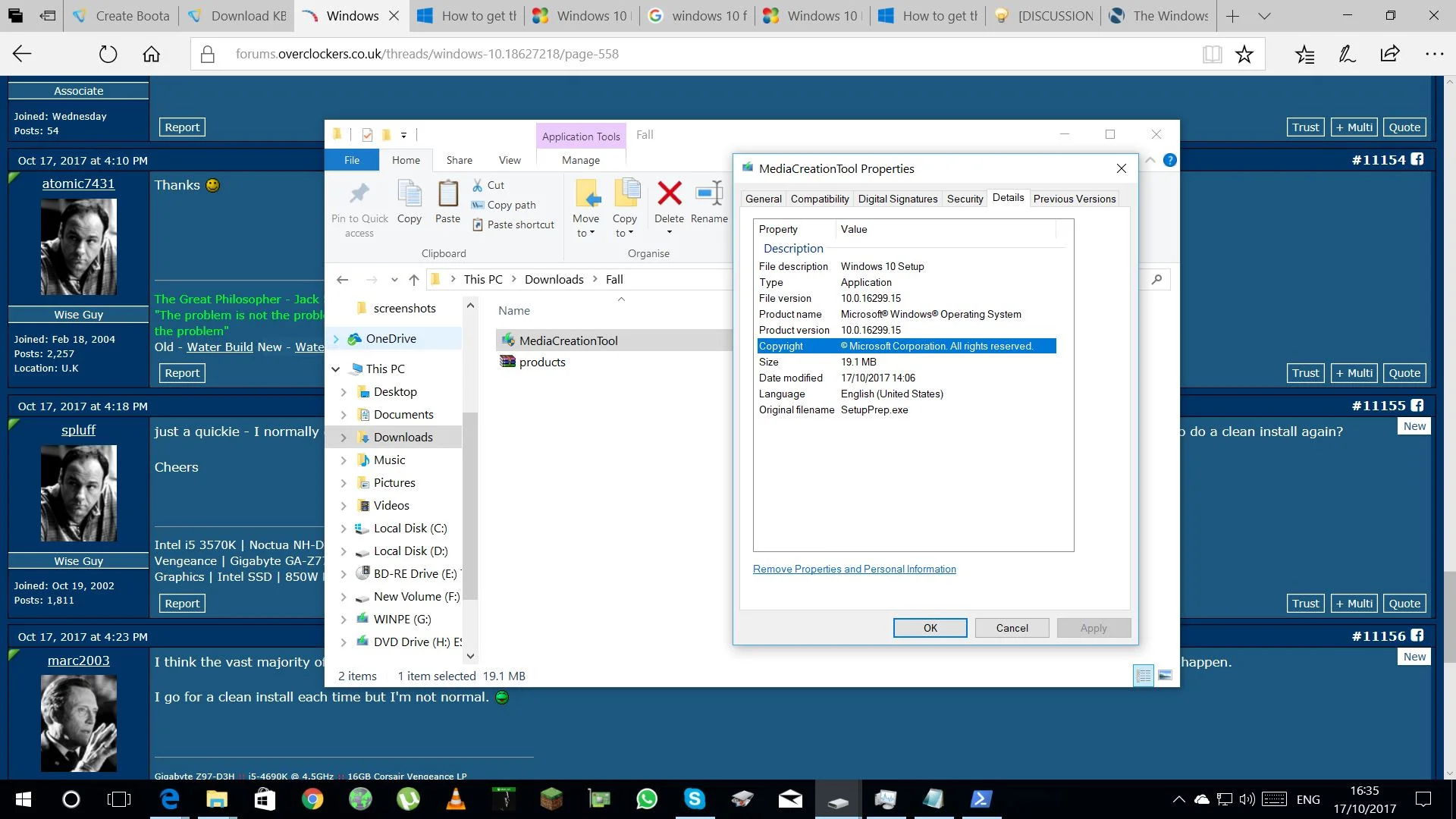This screenshot has height=819, width=1456.
Task: Click Remove Properties and Personal Information link
Action: pos(854,570)
